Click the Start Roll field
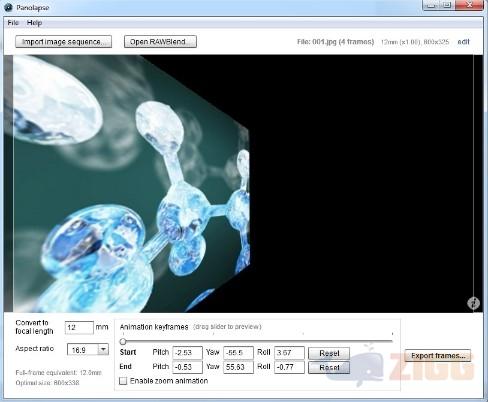 289,353
